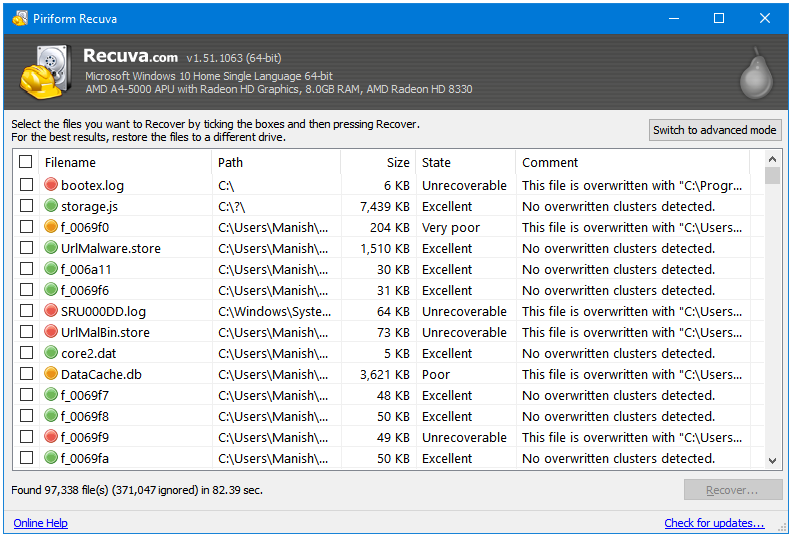Tick the checkbox for f_006a11
This screenshot has height=538, width=792.
(26, 269)
